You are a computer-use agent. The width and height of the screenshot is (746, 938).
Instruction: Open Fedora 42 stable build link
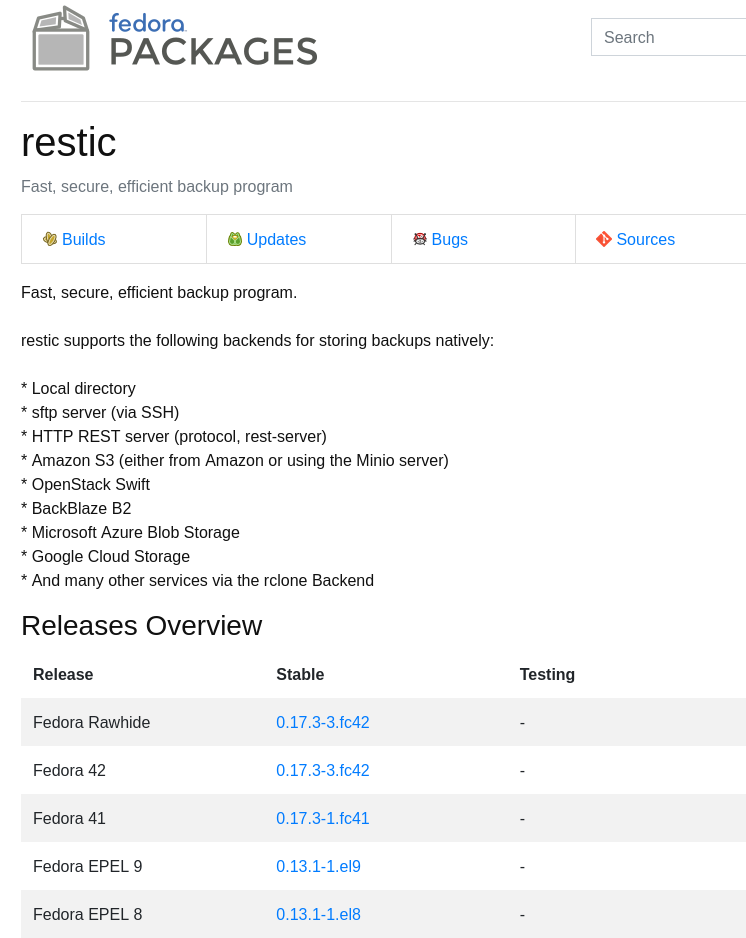tap(322, 770)
